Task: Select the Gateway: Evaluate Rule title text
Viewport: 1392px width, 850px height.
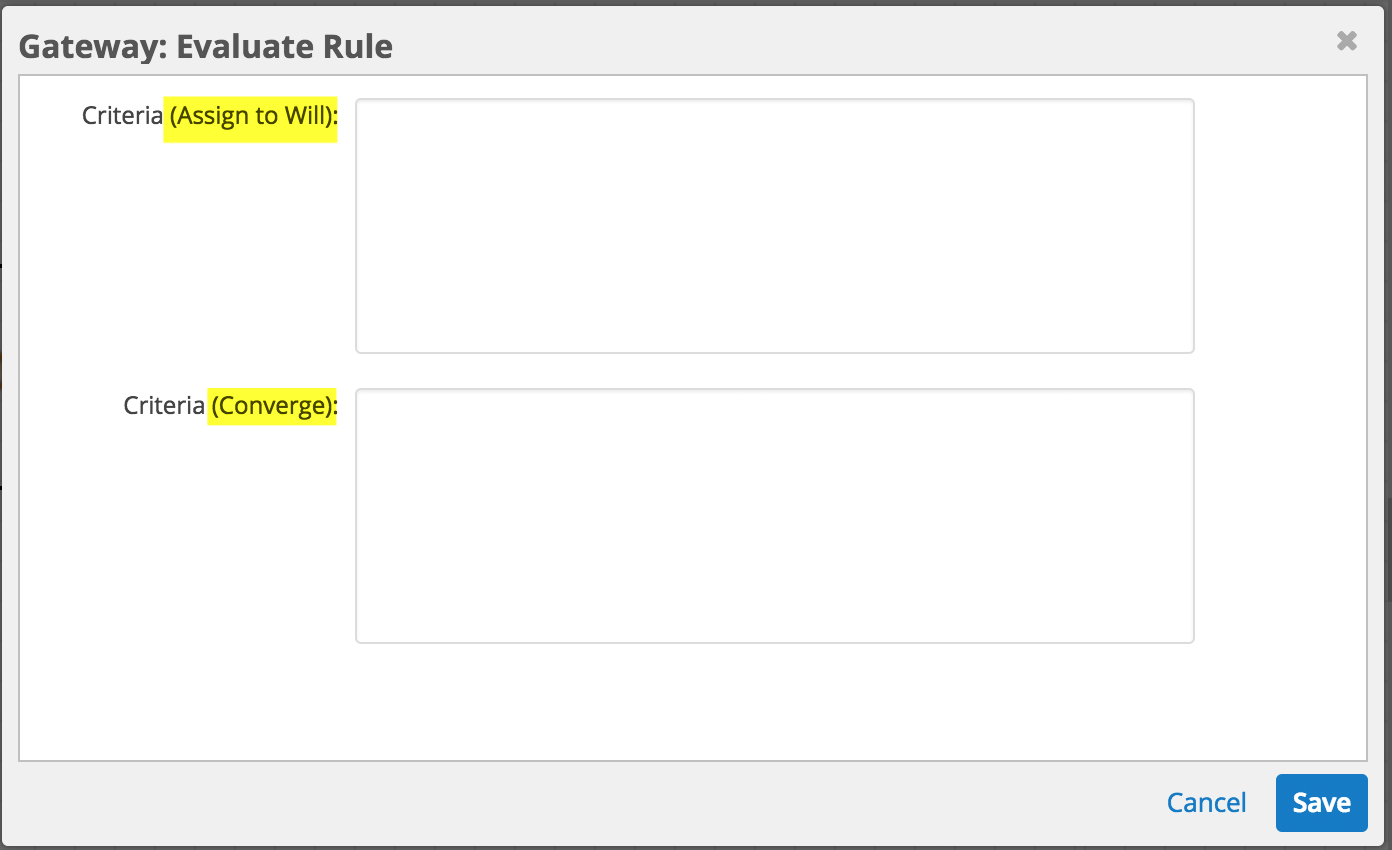Action: [206, 47]
